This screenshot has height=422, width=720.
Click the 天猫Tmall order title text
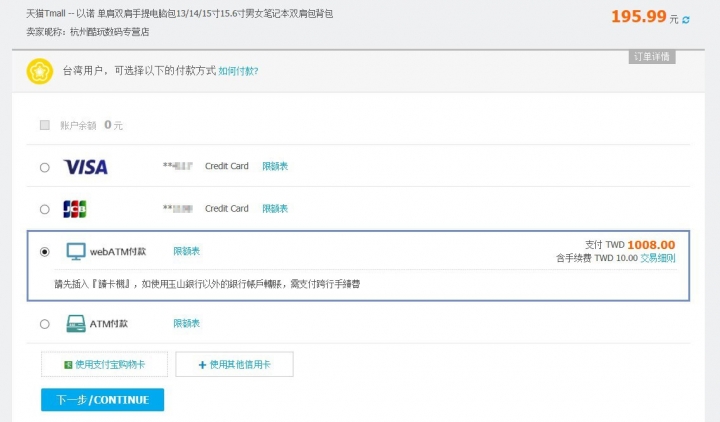click(180, 14)
